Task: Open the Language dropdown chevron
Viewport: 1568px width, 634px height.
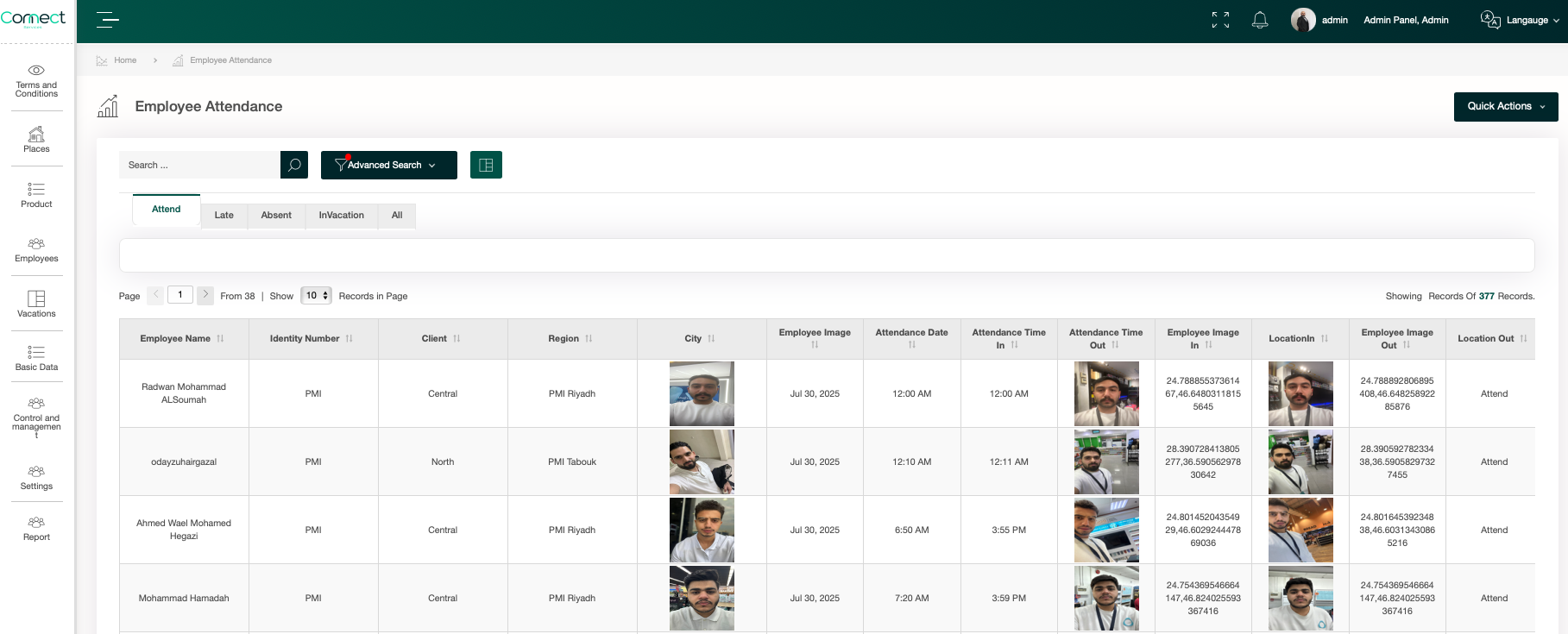Action: coord(1556,21)
